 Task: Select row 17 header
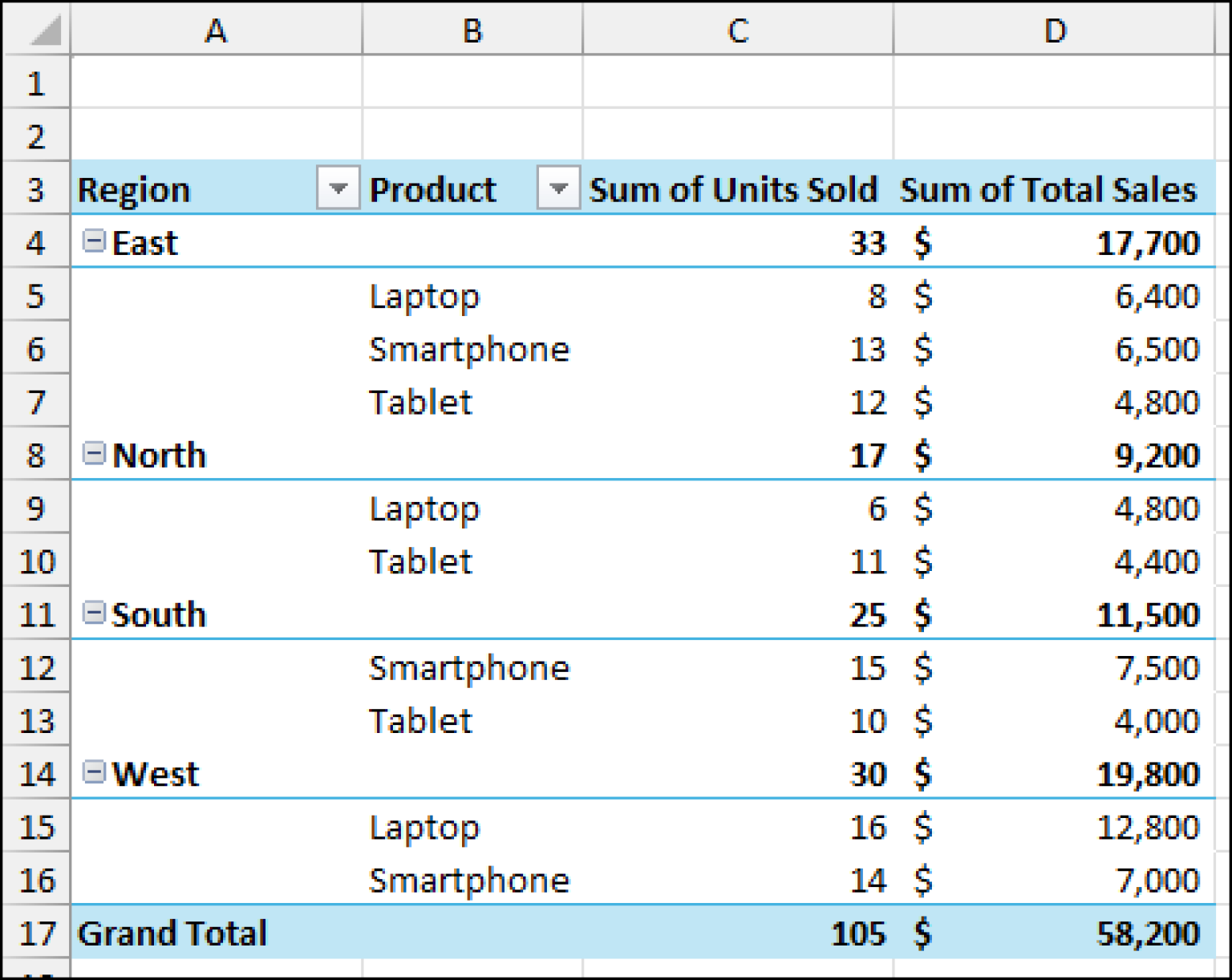click(x=36, y=933)
